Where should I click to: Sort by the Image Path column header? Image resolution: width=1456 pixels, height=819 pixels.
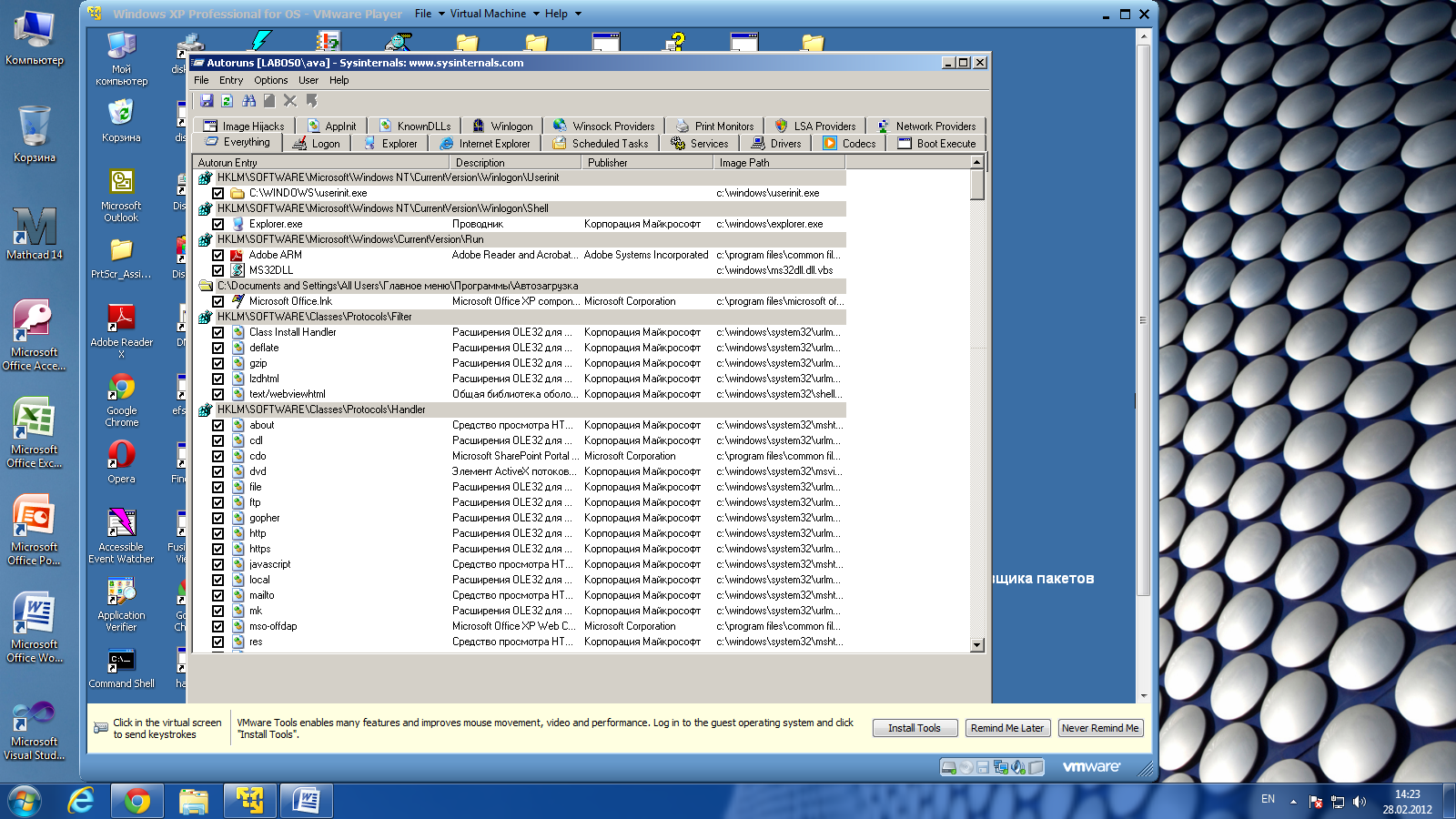pyautogui.click(x=779, y=162)
